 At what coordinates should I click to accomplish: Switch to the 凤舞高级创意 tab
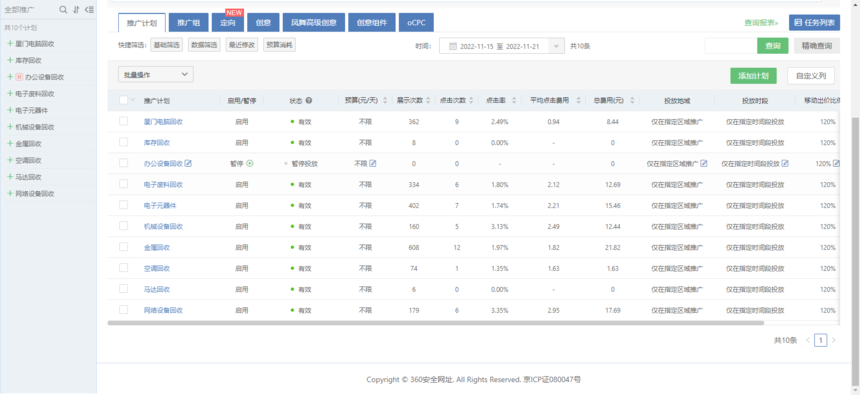coord(314,23)
